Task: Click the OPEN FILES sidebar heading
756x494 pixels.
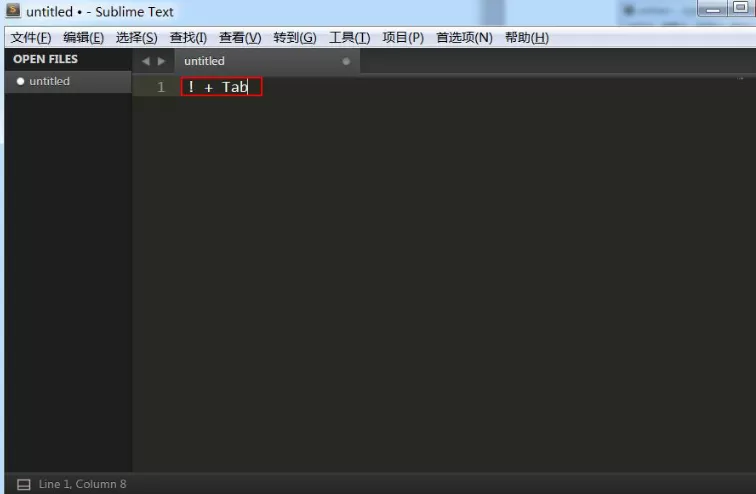Action: click(x=45, y=59)
